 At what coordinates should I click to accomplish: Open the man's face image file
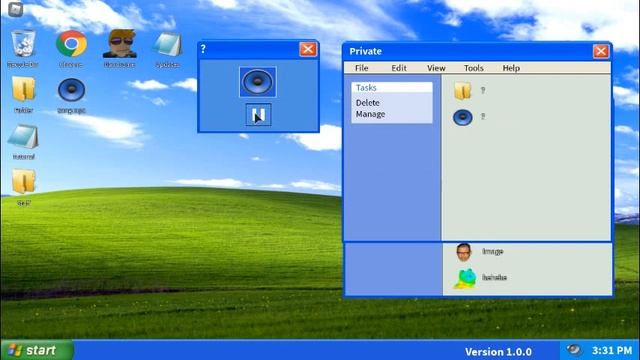(x=464, y=252)
